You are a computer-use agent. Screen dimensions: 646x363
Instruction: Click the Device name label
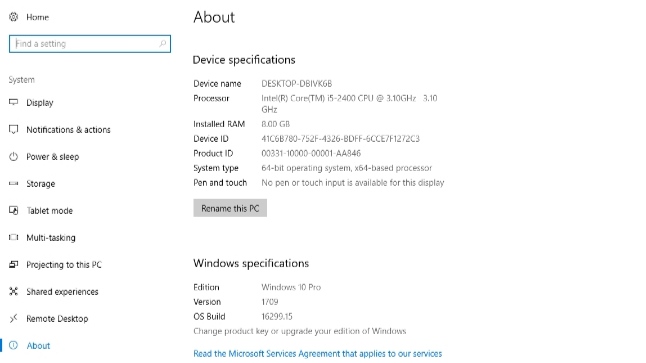point(217,84)
